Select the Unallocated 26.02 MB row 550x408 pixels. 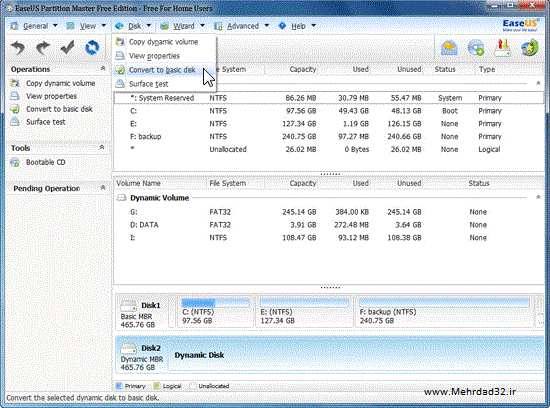(329, 149)
